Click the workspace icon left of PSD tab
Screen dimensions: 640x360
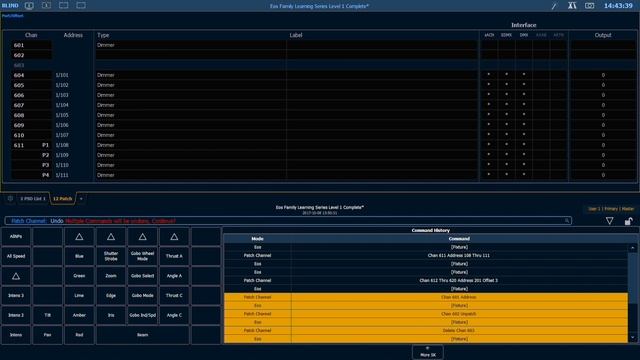click(10, 199)
